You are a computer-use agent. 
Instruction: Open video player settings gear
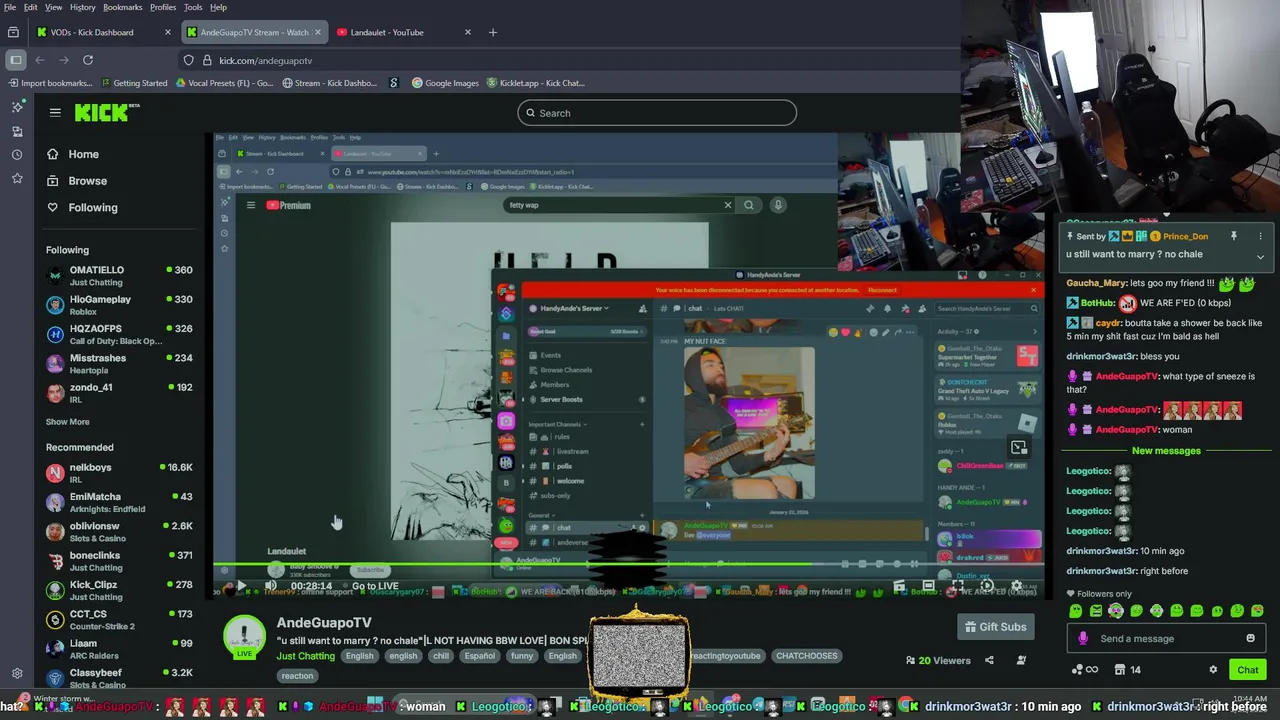(x=1017, y=586)
